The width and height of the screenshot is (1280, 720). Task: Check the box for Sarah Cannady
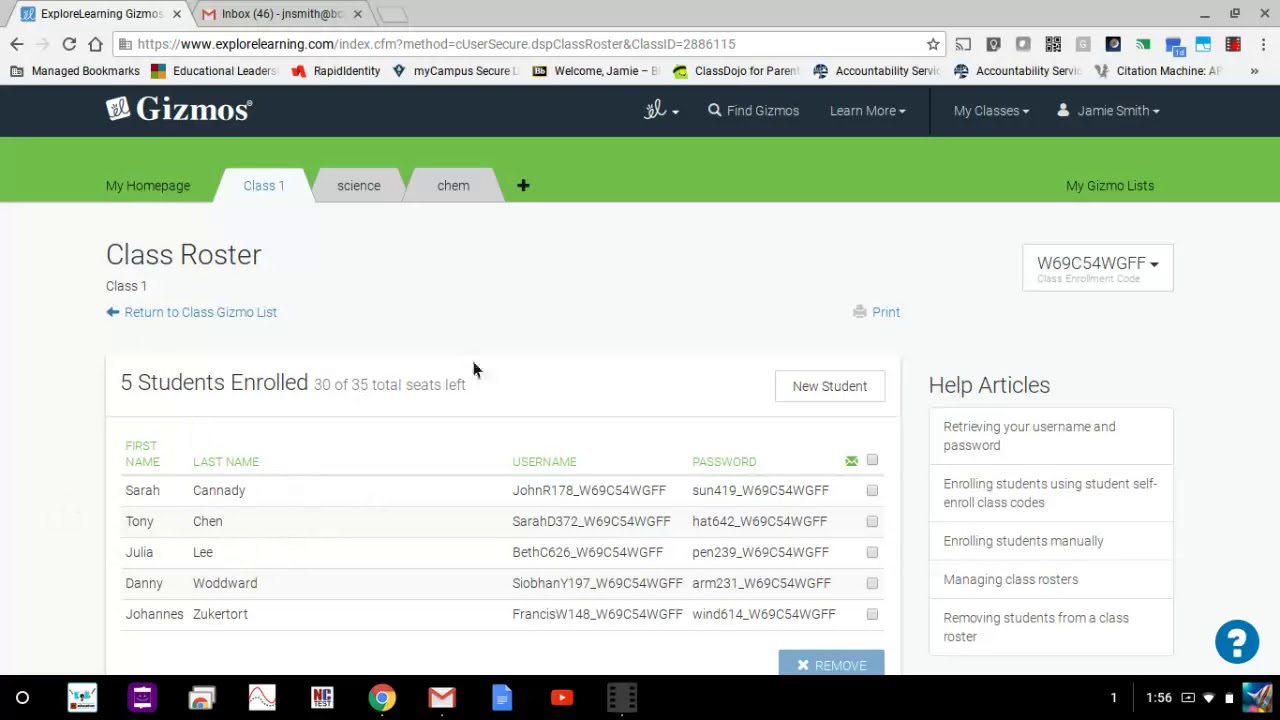coord(872,491)
